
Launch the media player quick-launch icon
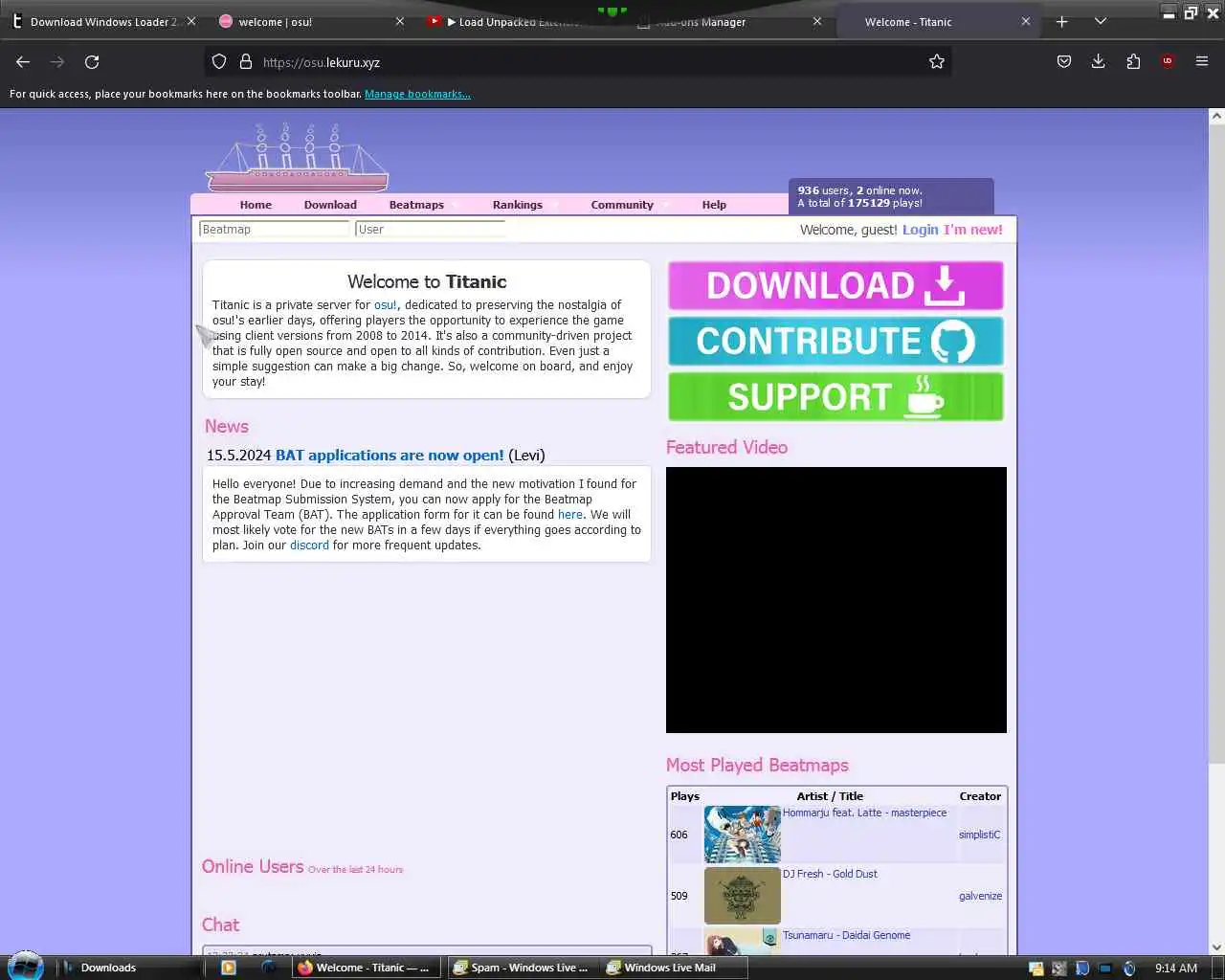228,968
